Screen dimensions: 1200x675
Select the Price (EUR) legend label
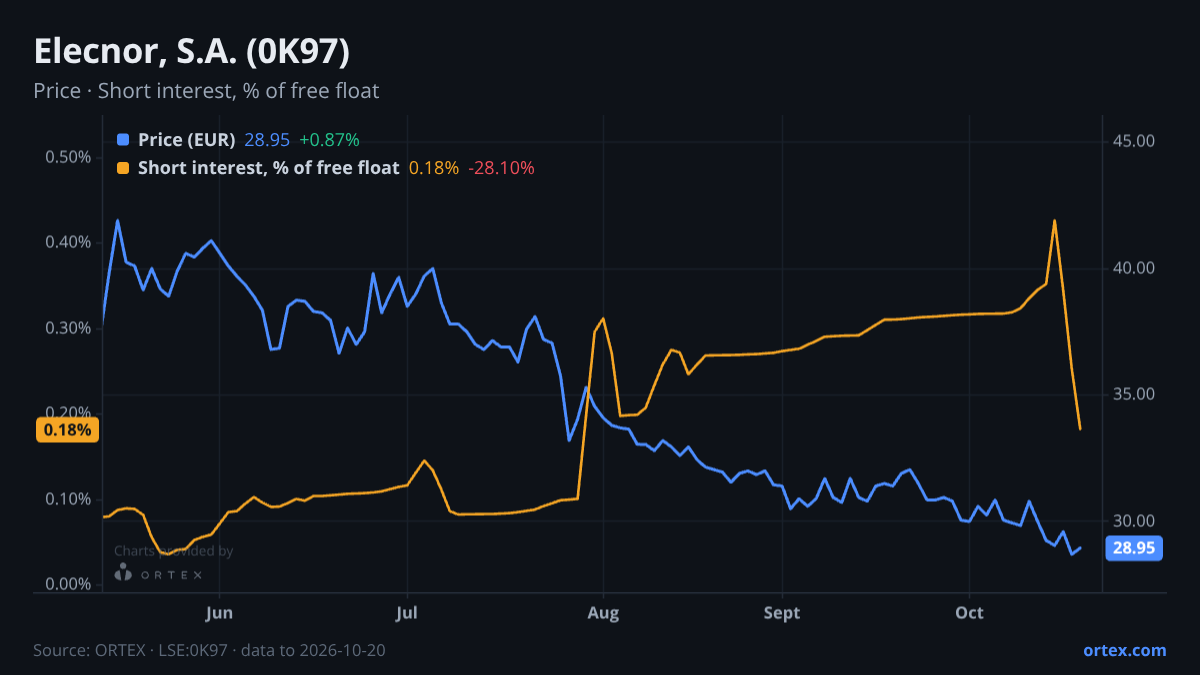pyautogui.click(x=187, y=140)
